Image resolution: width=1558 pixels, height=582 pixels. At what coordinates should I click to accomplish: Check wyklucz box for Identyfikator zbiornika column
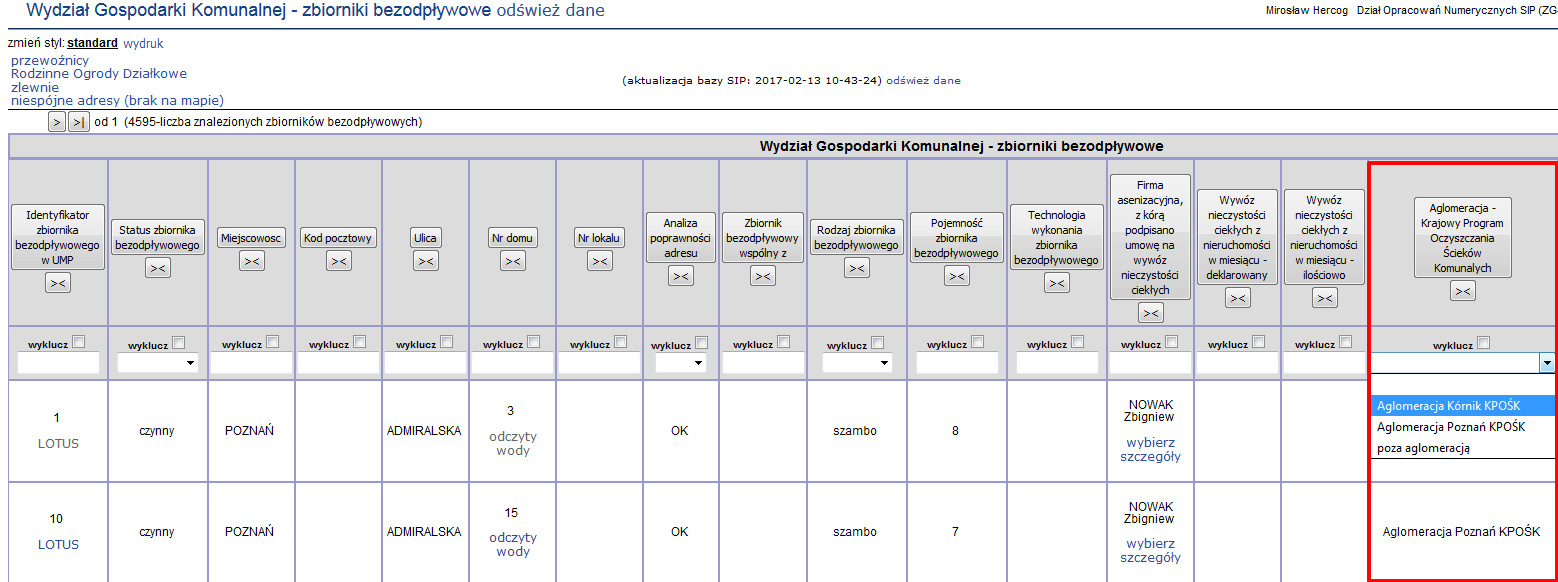point(80,342)
